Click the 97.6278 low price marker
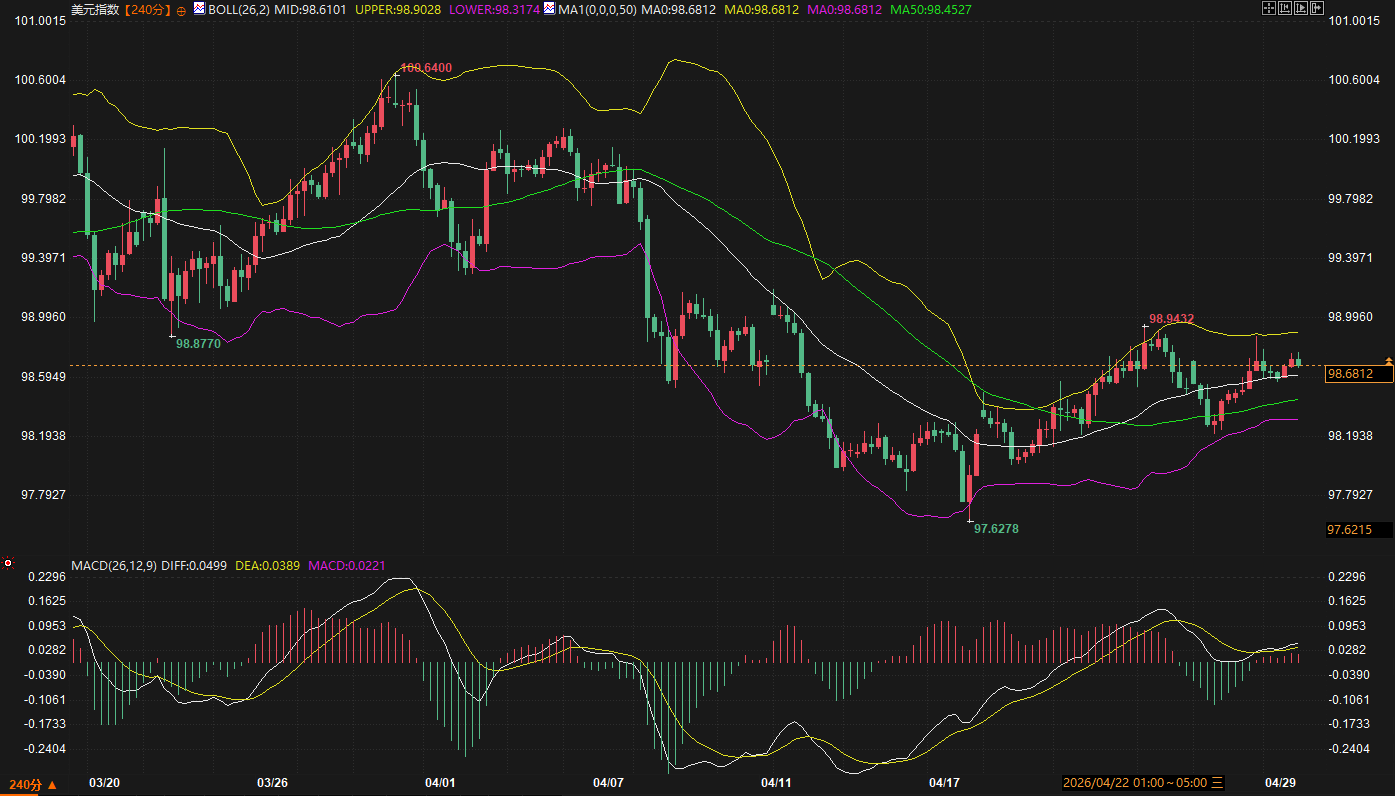 996,528
